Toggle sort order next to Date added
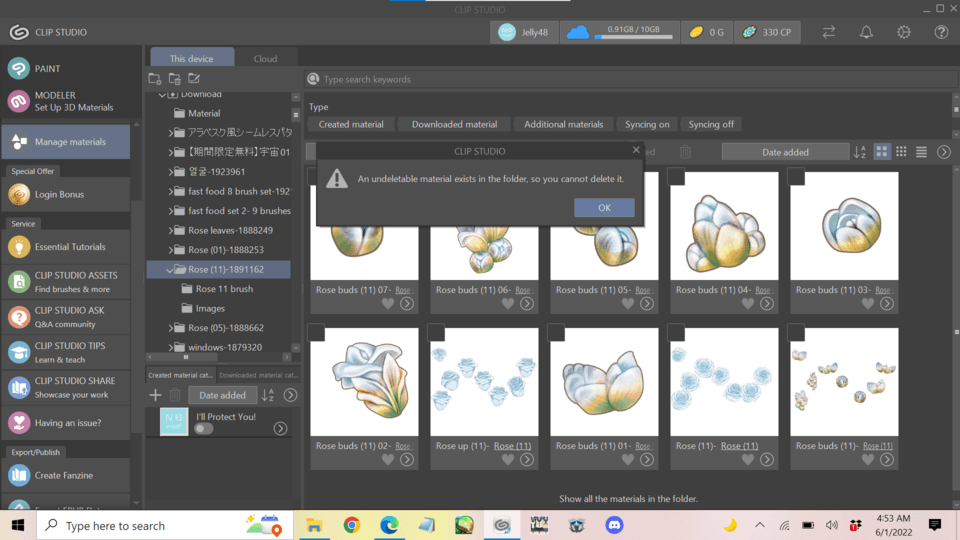This screenshot has height=540, width=960. pyautogui.click(x=860, y=152)
